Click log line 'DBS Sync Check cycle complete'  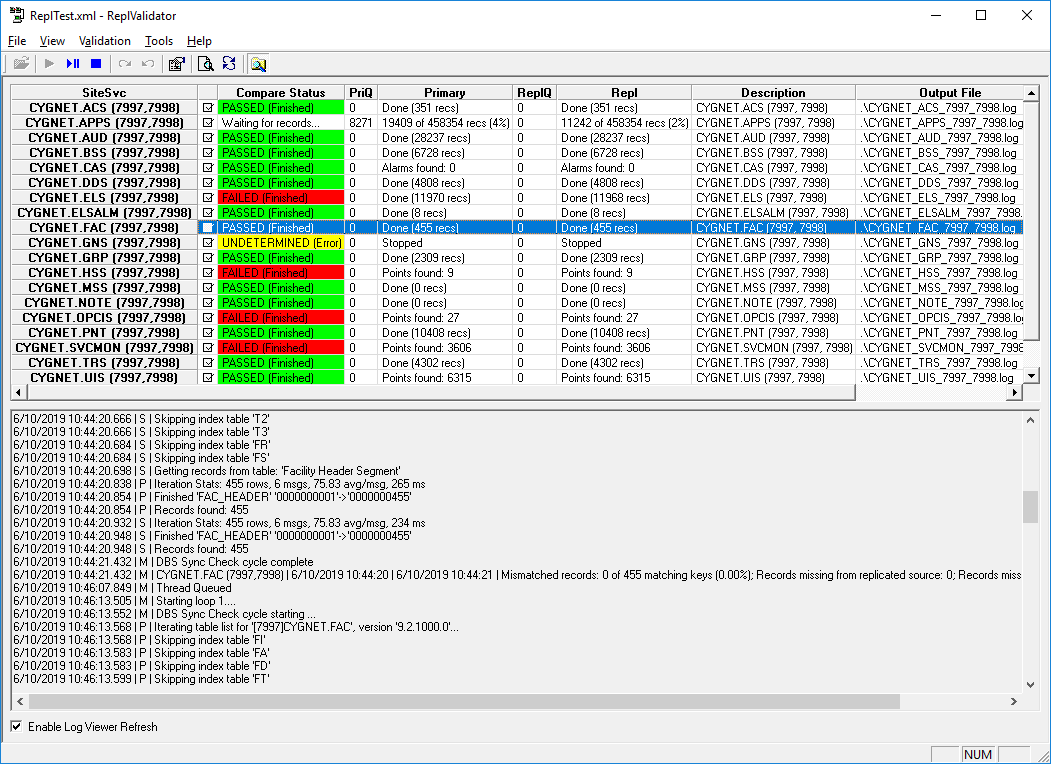[235, 562]
